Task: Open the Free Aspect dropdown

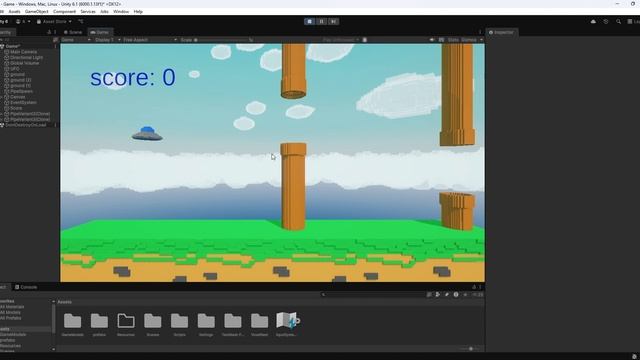Action: (150, 40)
